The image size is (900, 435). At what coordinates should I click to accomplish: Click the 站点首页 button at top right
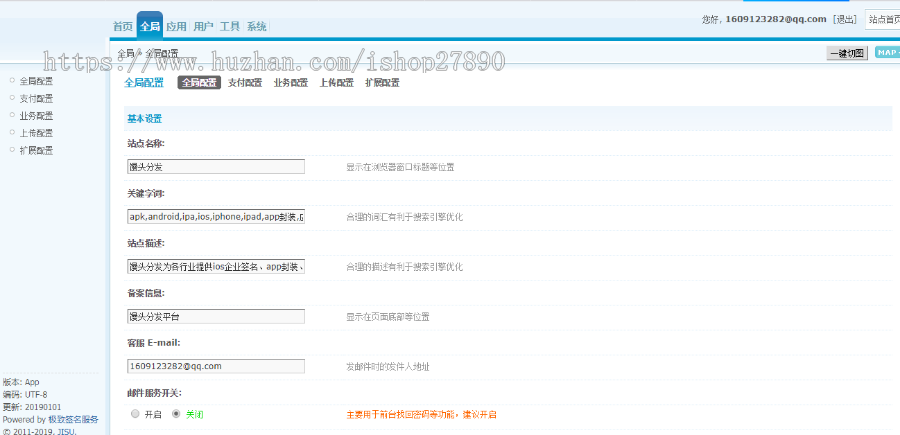click(883, 20)
